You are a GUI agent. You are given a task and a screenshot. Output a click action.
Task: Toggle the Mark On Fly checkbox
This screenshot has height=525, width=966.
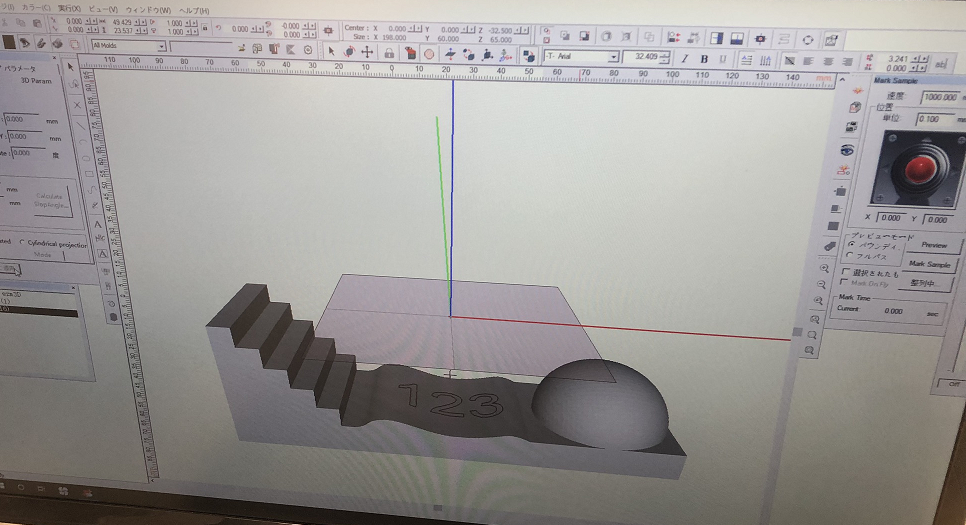point(844,282)
